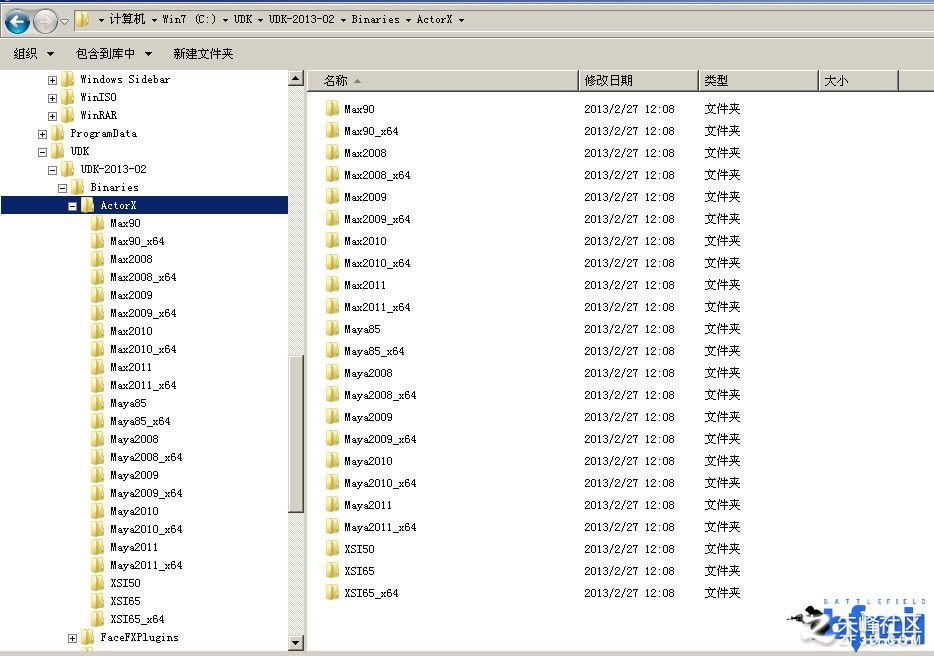The width and height of the screenshot is (934, 656).
Task: Select XSI65_x64 in the navigation tree
Action: (137, 618)
